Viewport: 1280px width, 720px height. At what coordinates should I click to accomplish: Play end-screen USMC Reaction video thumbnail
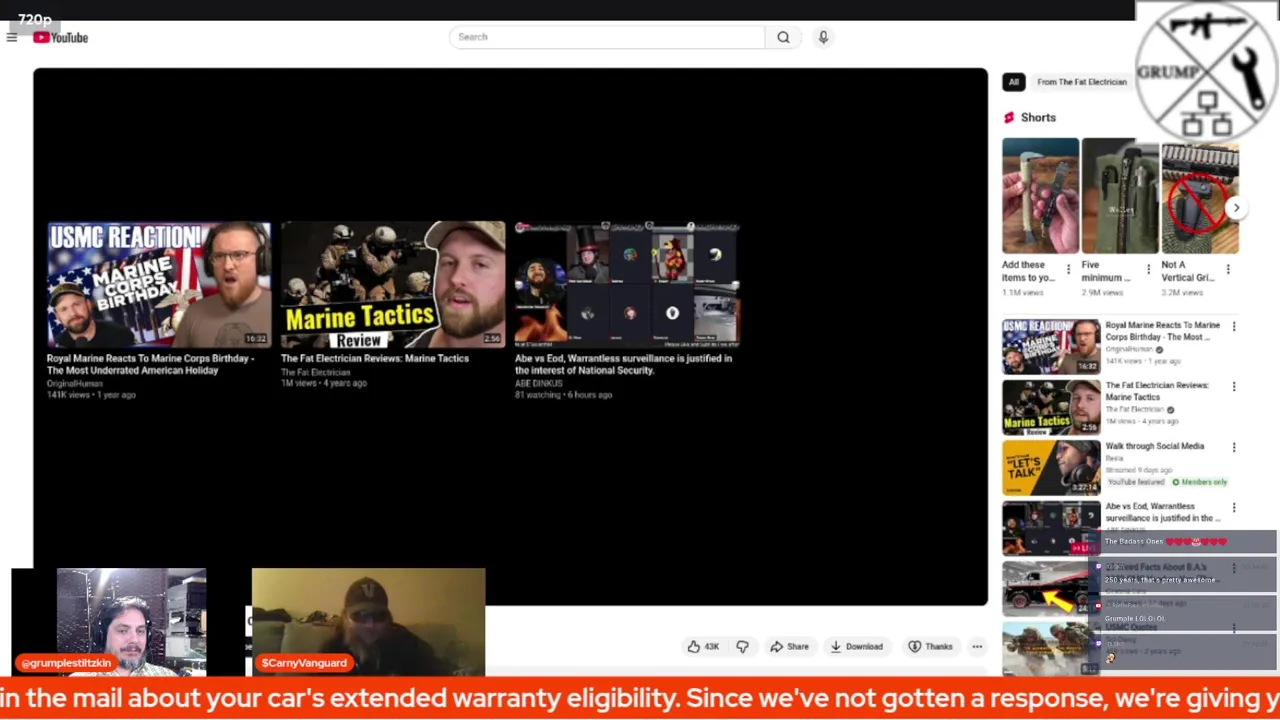click(159, 284)
